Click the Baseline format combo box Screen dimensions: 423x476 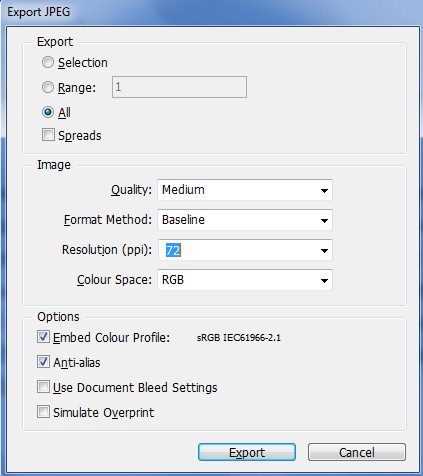click(245, 220)
